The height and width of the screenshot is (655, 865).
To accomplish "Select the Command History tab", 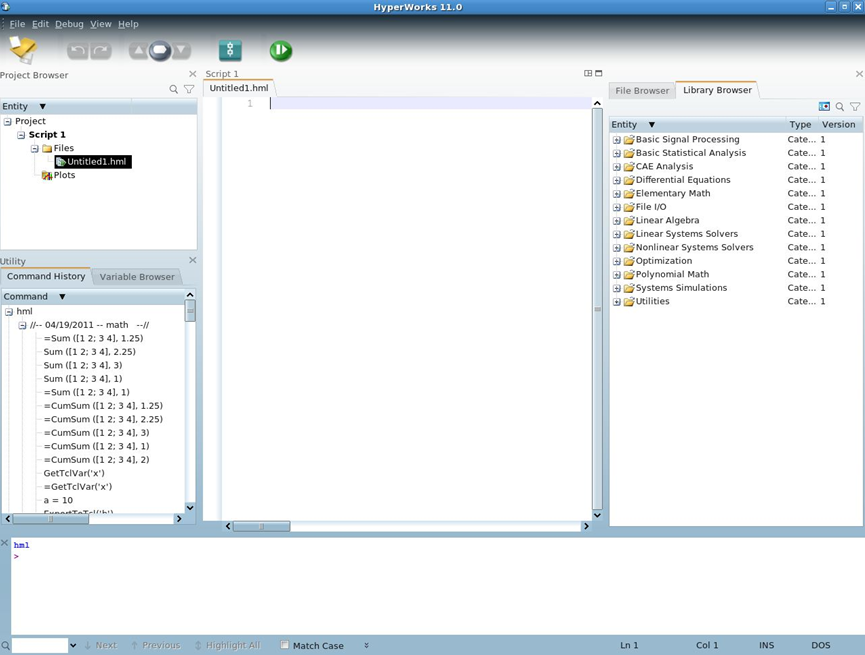I will pos(46,276).
